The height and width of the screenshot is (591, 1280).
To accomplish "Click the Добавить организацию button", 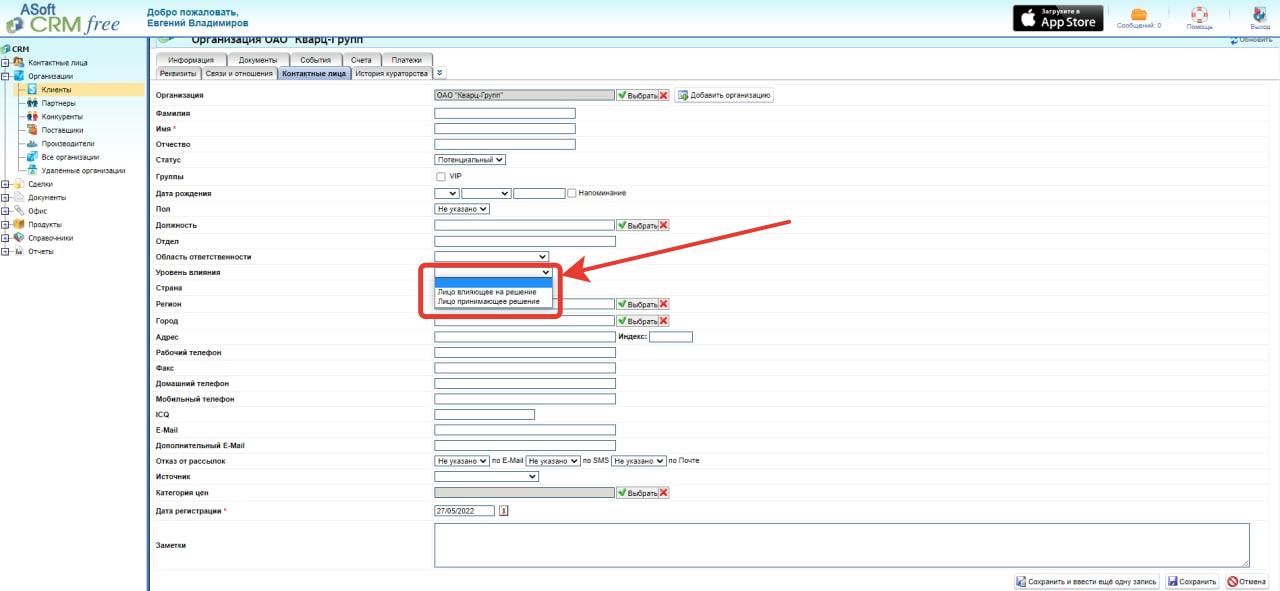I will tap(724, 95).
